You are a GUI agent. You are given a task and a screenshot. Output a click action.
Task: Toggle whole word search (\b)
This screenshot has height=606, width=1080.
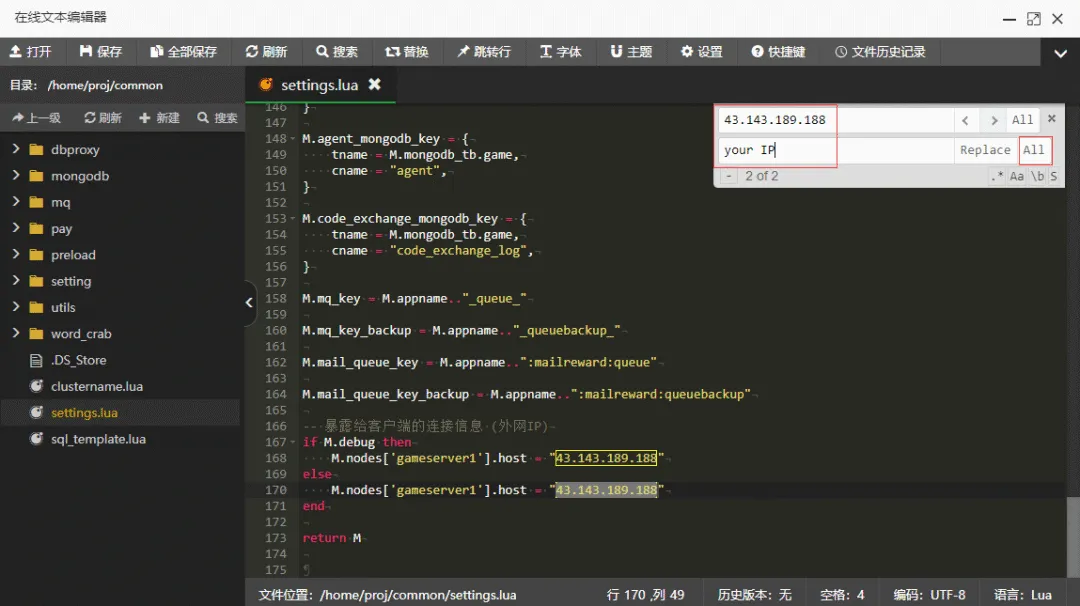(1037, 176)
